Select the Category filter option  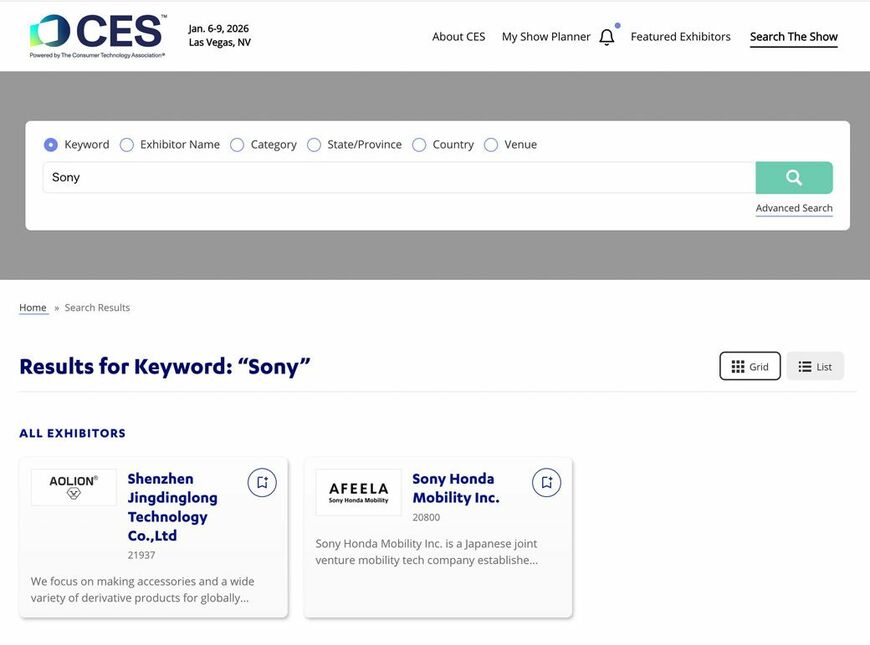[237, 144]
